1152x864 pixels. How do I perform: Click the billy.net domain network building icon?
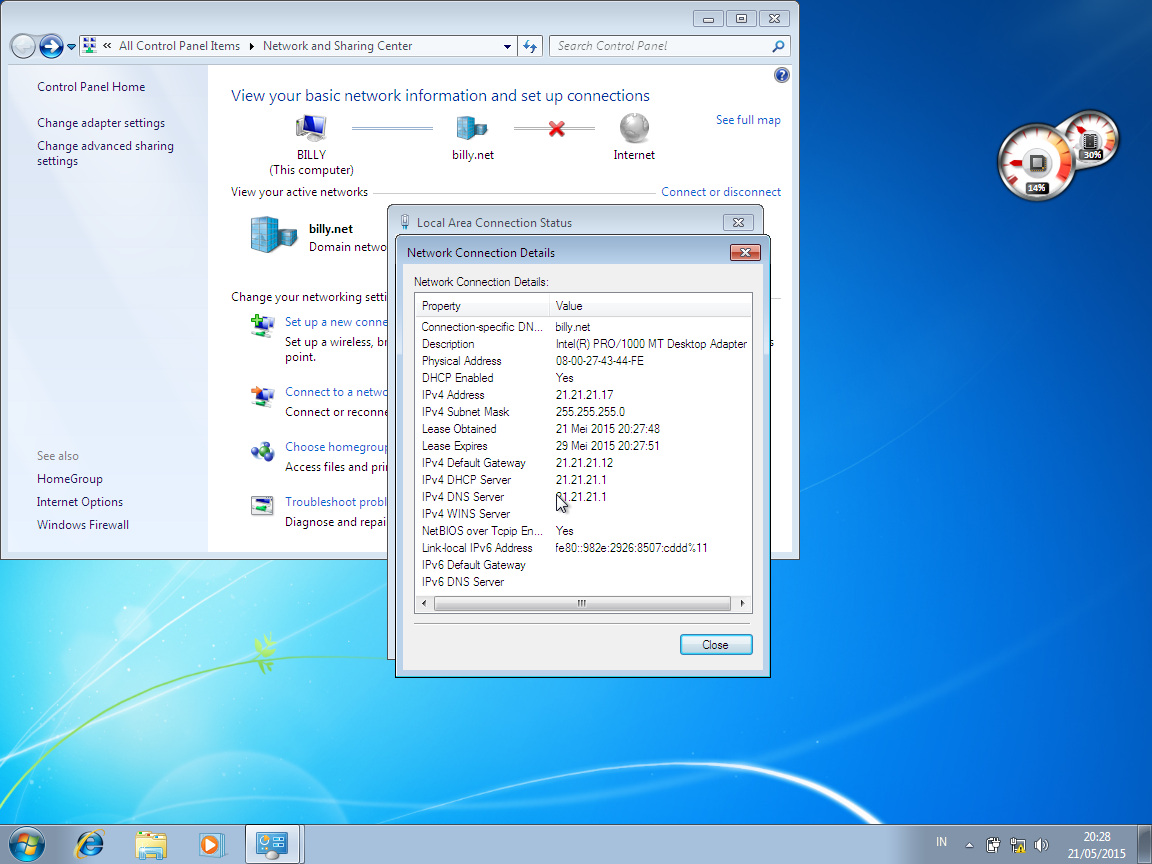point(273,234)
